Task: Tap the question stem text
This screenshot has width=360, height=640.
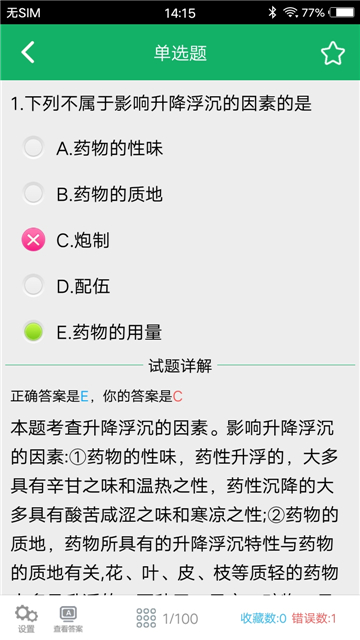Action: coord(161,104)
